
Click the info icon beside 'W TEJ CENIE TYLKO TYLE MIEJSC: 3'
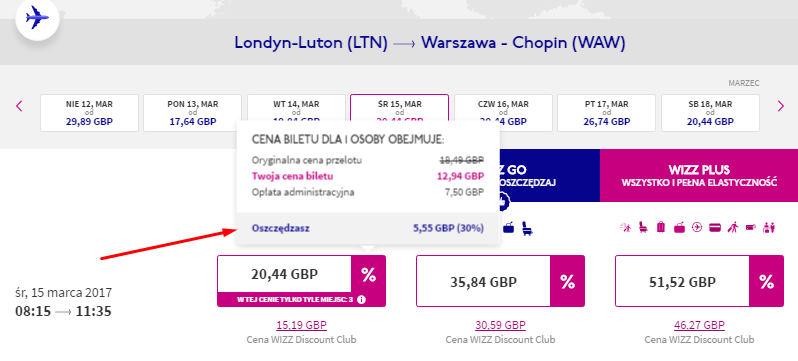coord(361,299)
